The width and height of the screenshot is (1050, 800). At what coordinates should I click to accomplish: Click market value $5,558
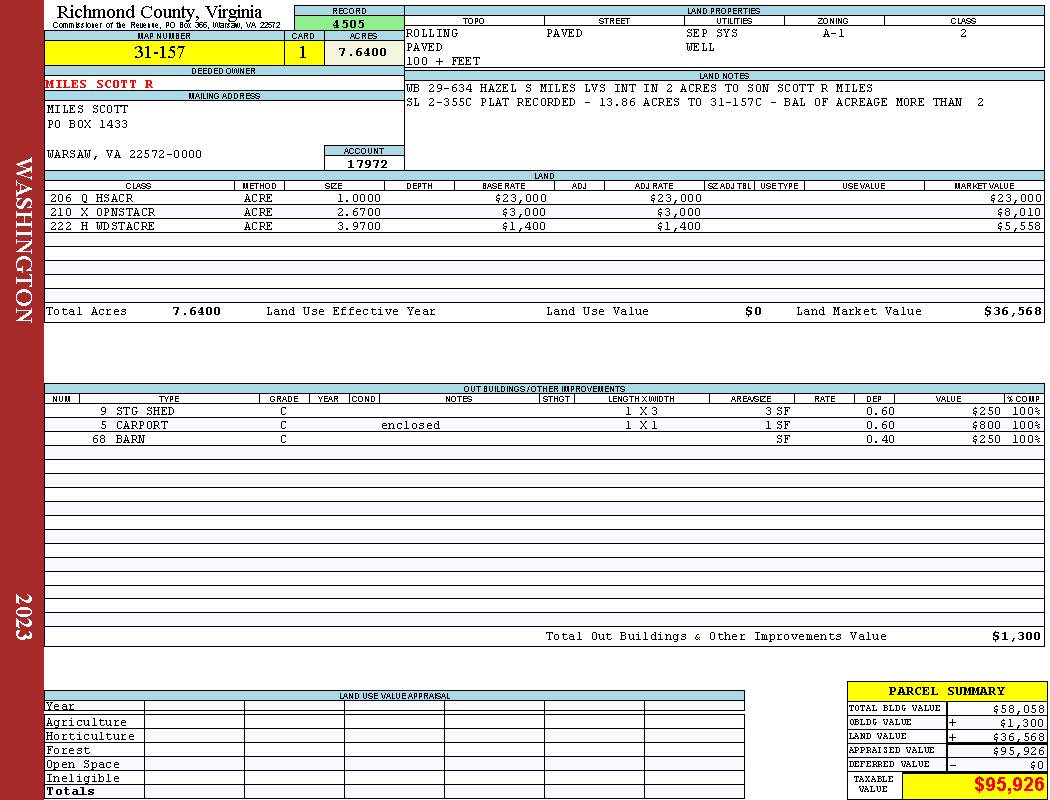pyautogui.click(x=1019, y=226)
